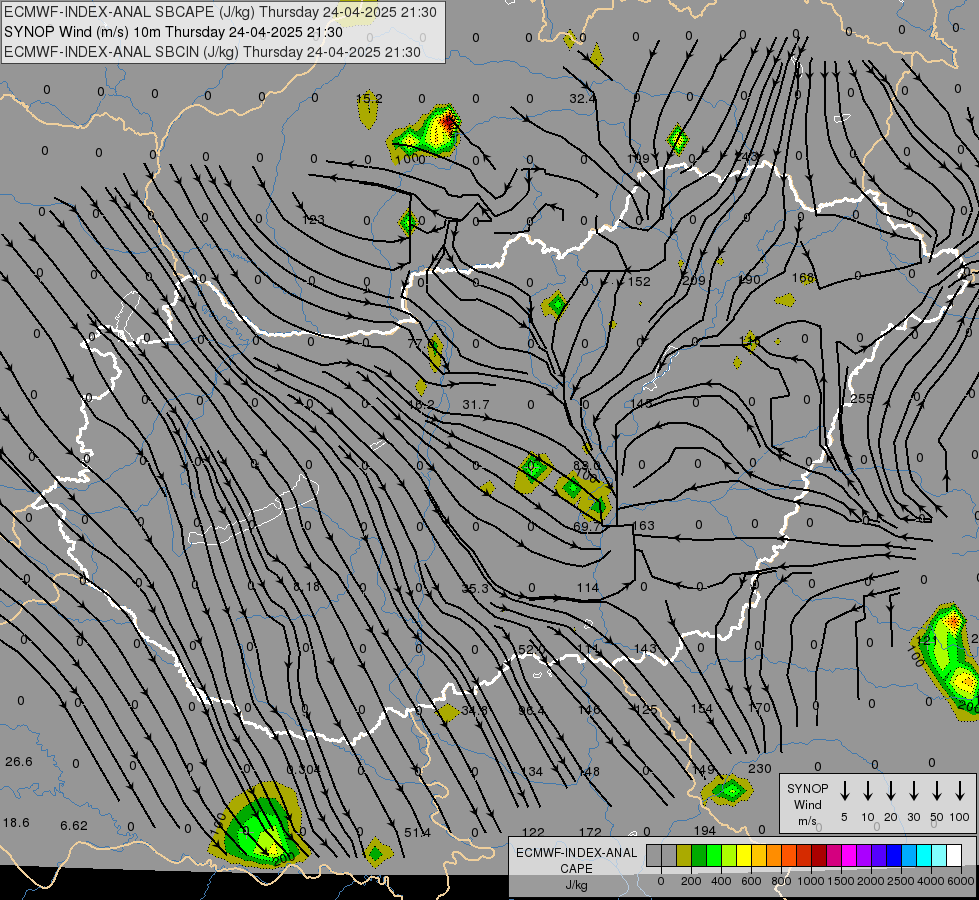Image resolution: width=979 pixels, height=900 pixels.
Task: Select the light cyan swatch before white
Action: pos(938,856)
